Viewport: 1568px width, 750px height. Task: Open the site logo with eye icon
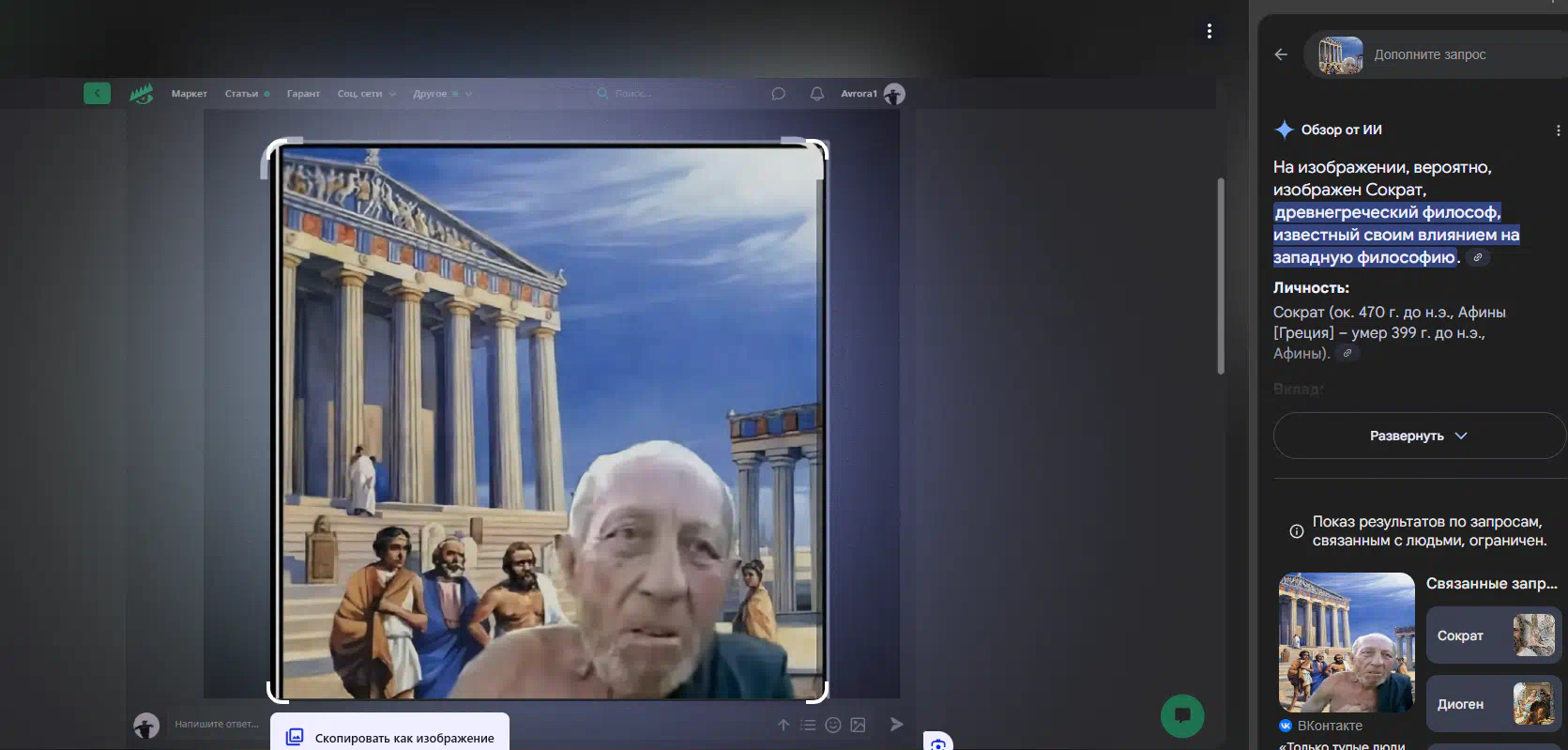pyautogui.click(x=142, y=93)
